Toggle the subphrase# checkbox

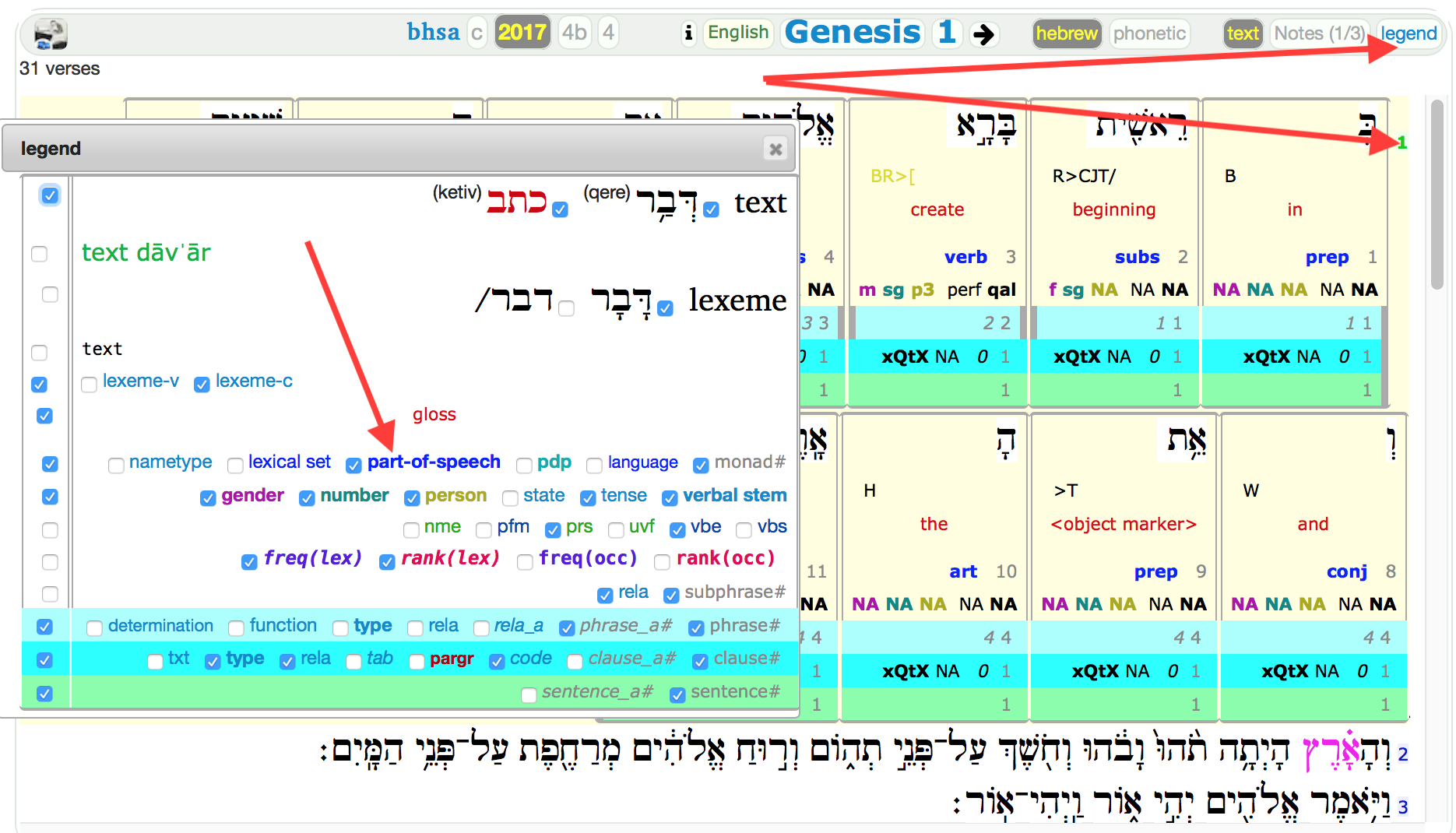[x=671, y=596]
